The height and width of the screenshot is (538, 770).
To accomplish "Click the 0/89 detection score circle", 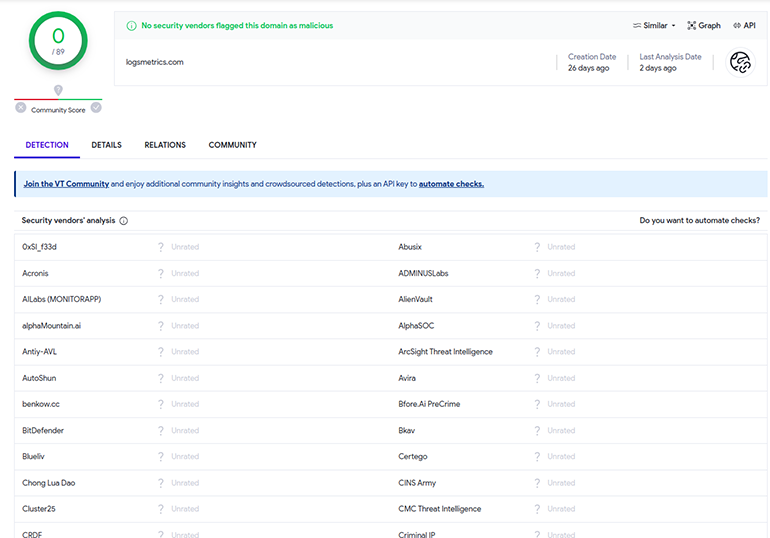I will [58, 41].
